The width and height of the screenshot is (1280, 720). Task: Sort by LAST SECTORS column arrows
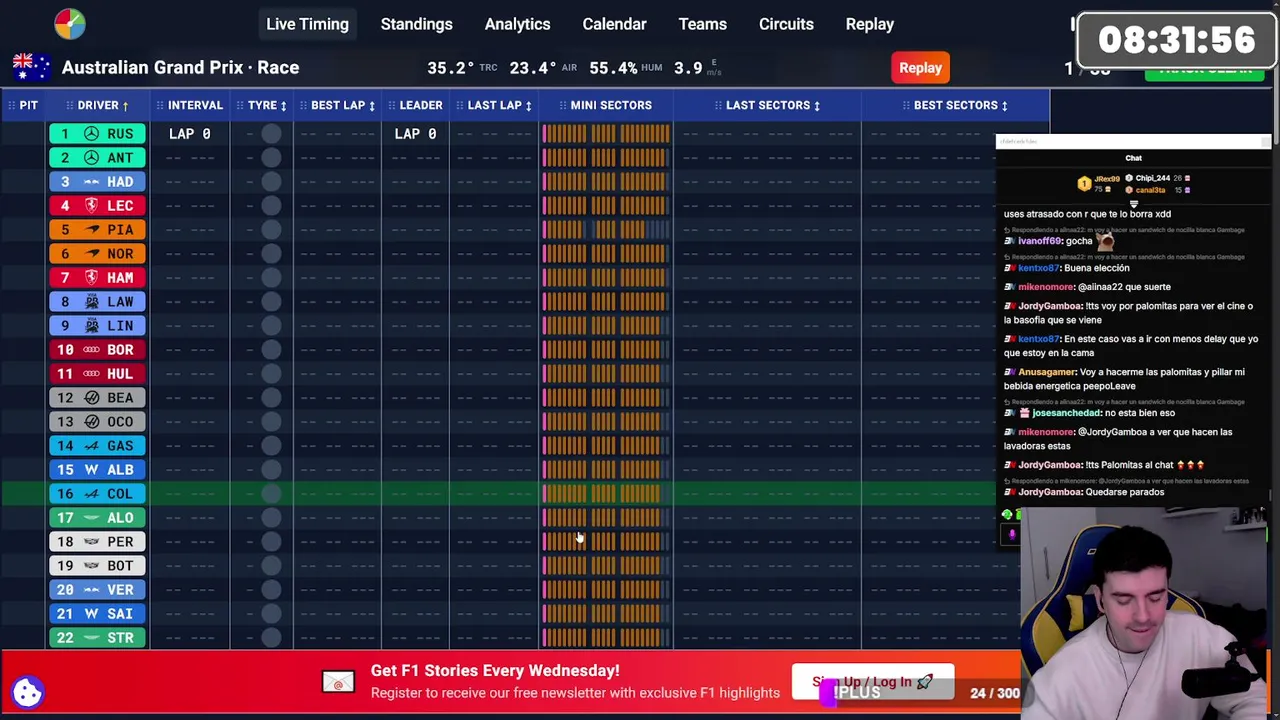(x=816, y=105)
